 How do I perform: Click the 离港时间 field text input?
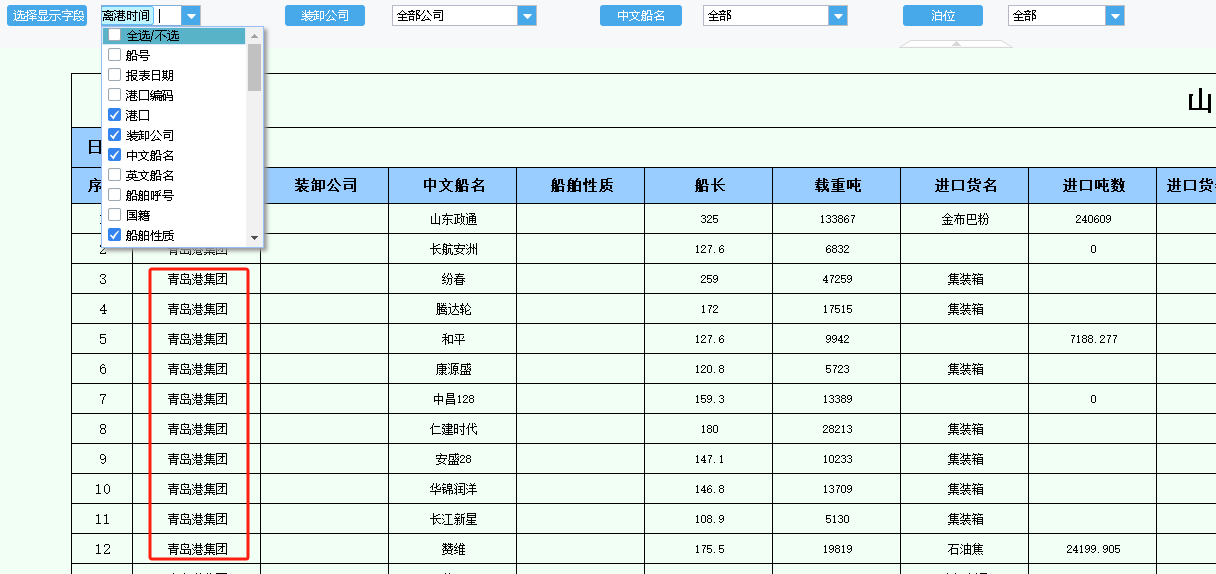click(x=141, y=16)
